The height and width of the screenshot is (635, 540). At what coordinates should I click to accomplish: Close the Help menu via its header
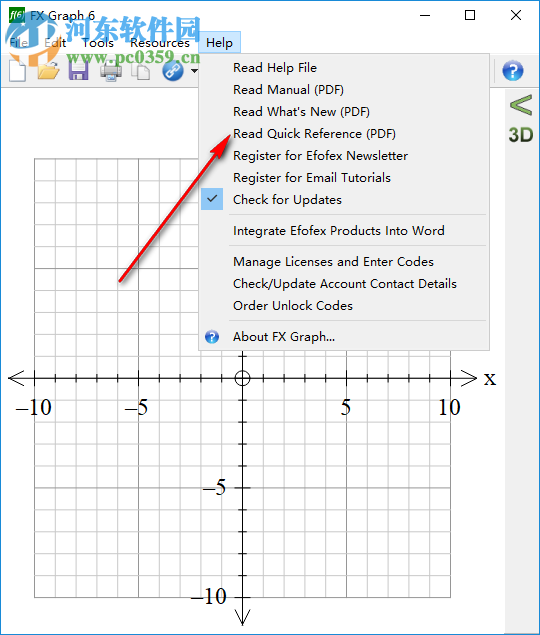(x=219, y=43)
